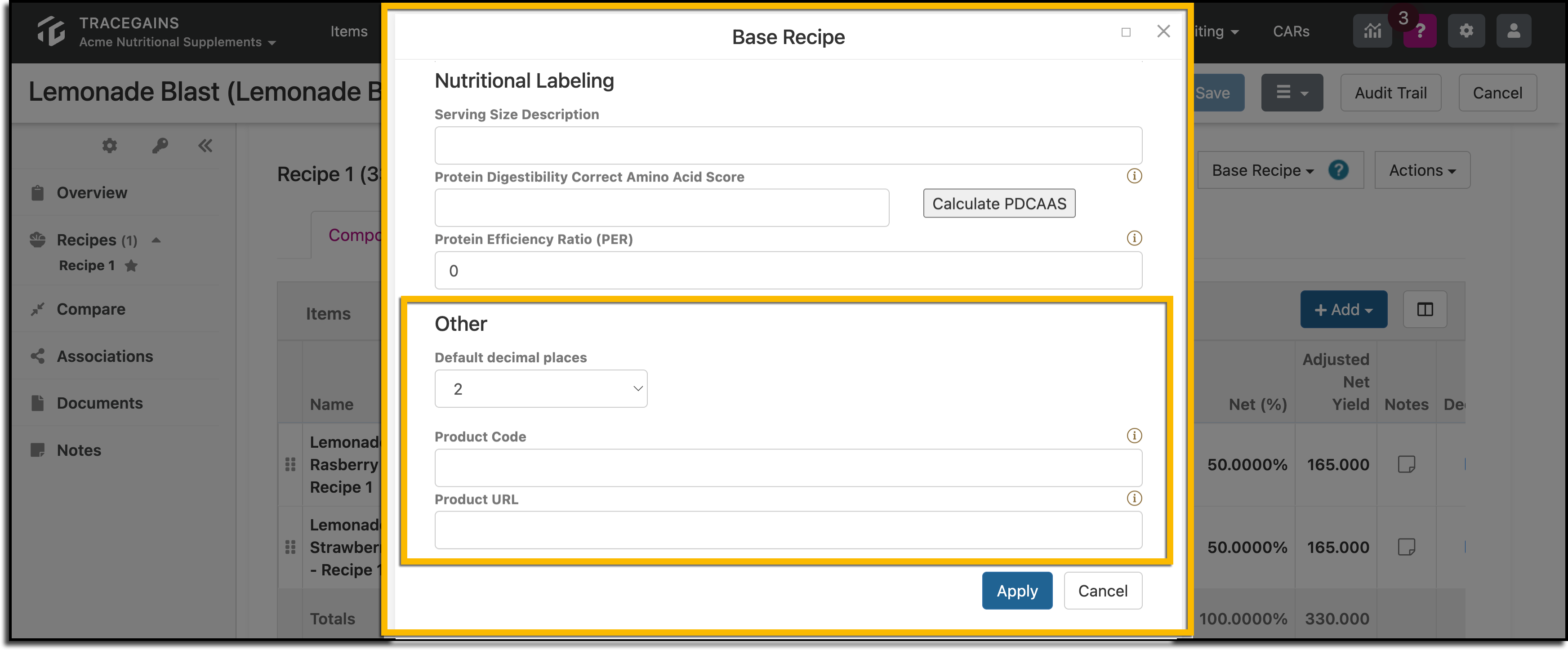This screenshot has width=1568, height=650.
Task: Open notes icon for 50.0000% first row
Action: pos(1406,464)
